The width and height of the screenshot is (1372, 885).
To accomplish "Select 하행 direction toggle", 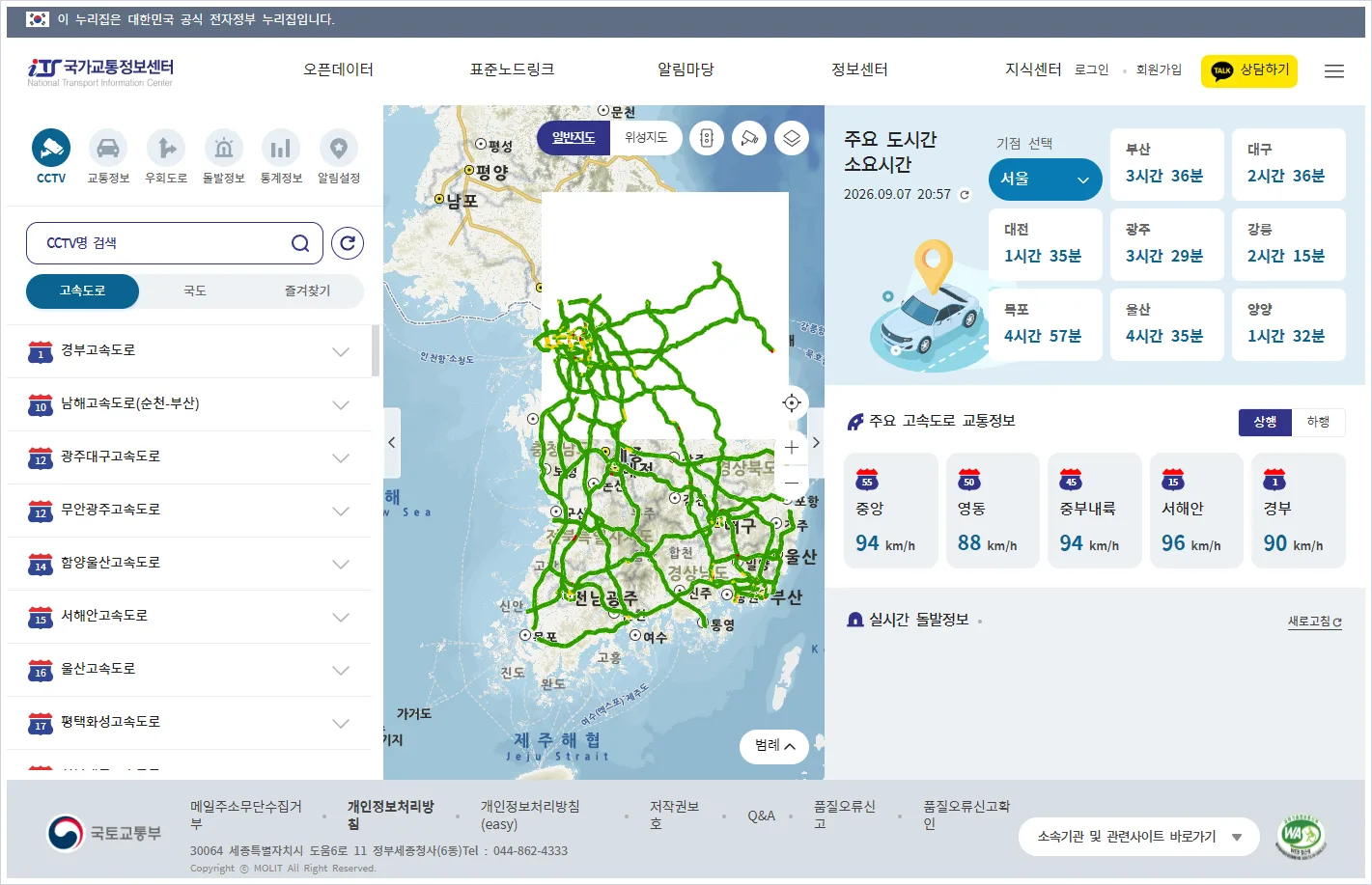I will pyautogui.click(x=1319, y=422).
